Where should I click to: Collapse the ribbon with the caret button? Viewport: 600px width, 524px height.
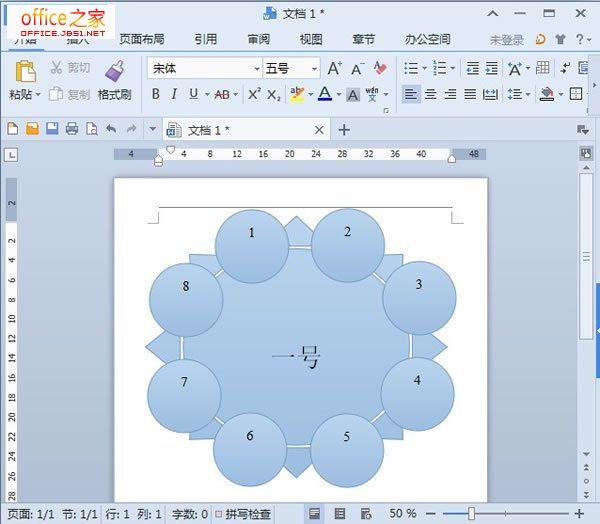point(493,14)
